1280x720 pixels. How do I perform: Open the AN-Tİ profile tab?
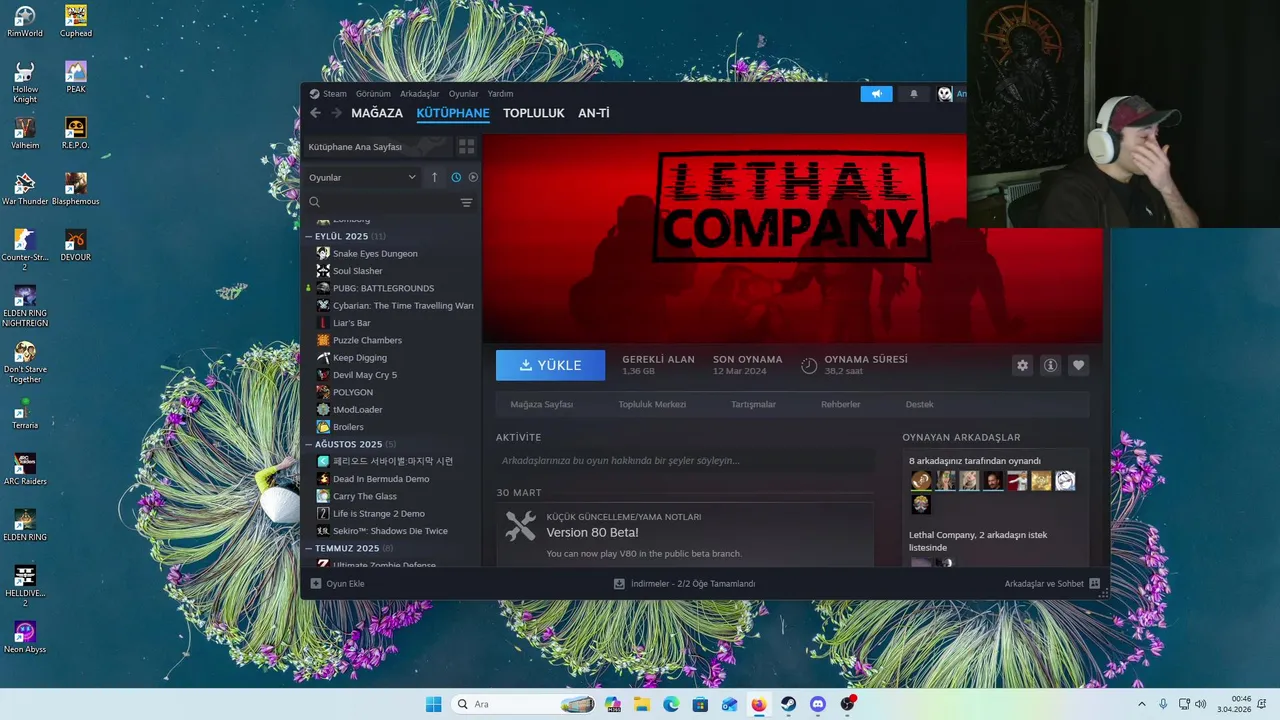tap(594, 113)
